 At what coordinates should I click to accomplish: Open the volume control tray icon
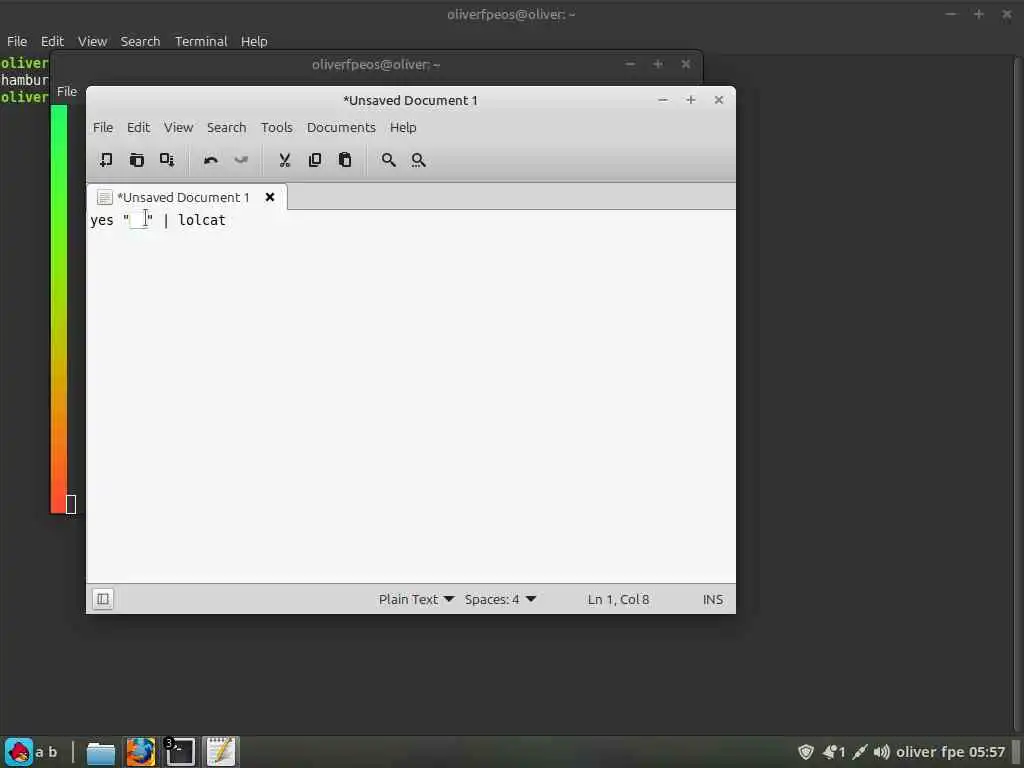pyautogui.click(x=882, y=752)
